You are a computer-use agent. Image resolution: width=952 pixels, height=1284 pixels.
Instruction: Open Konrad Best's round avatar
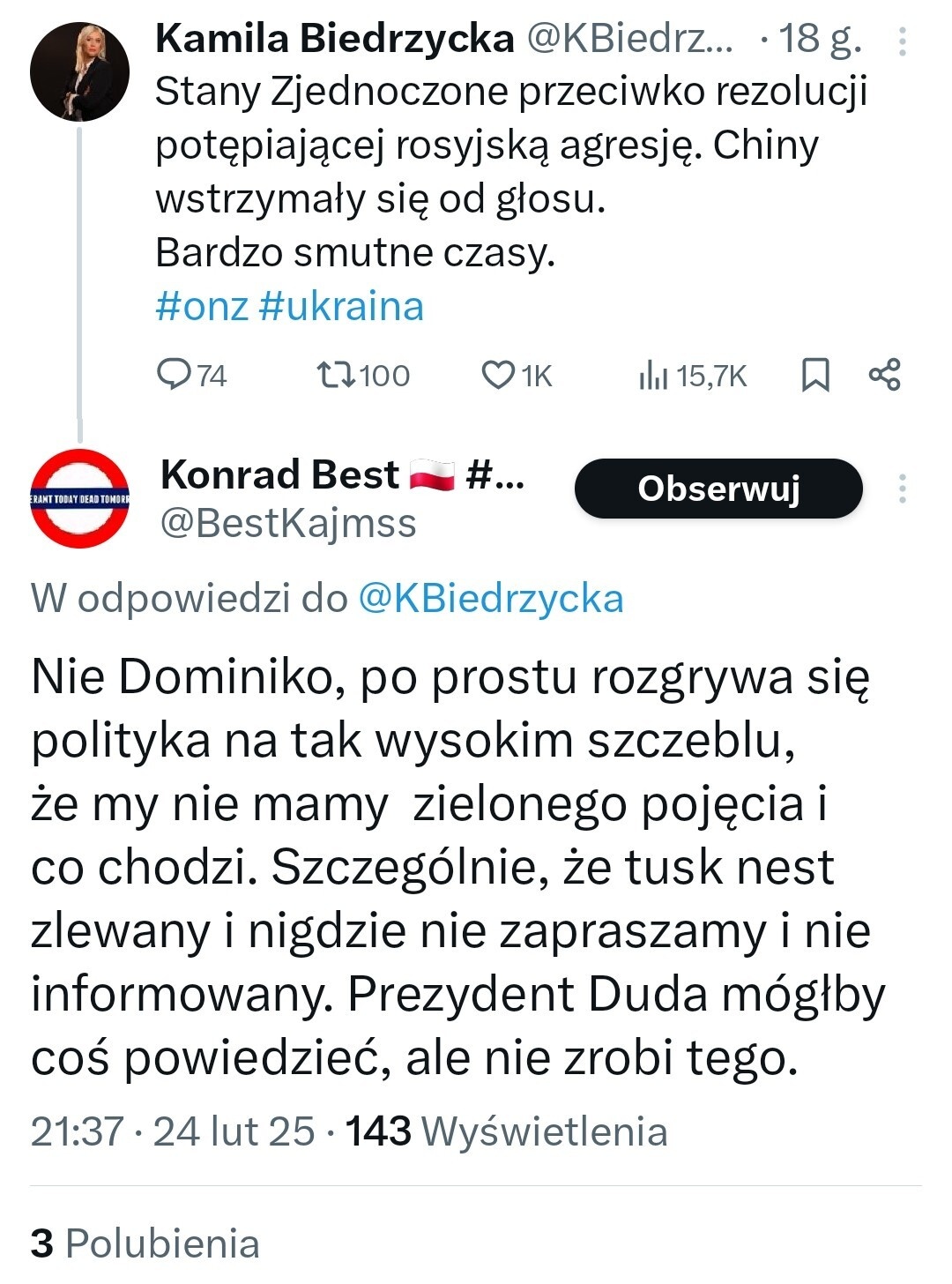pos(79,499)
